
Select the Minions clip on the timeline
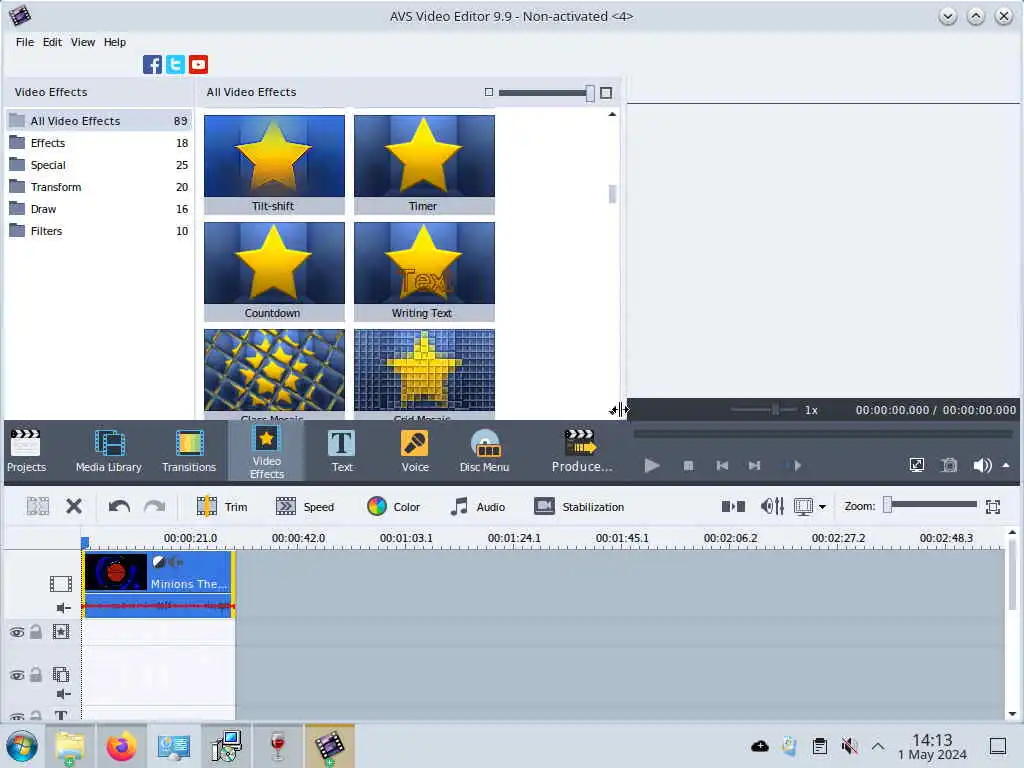[x=159, y=584]
